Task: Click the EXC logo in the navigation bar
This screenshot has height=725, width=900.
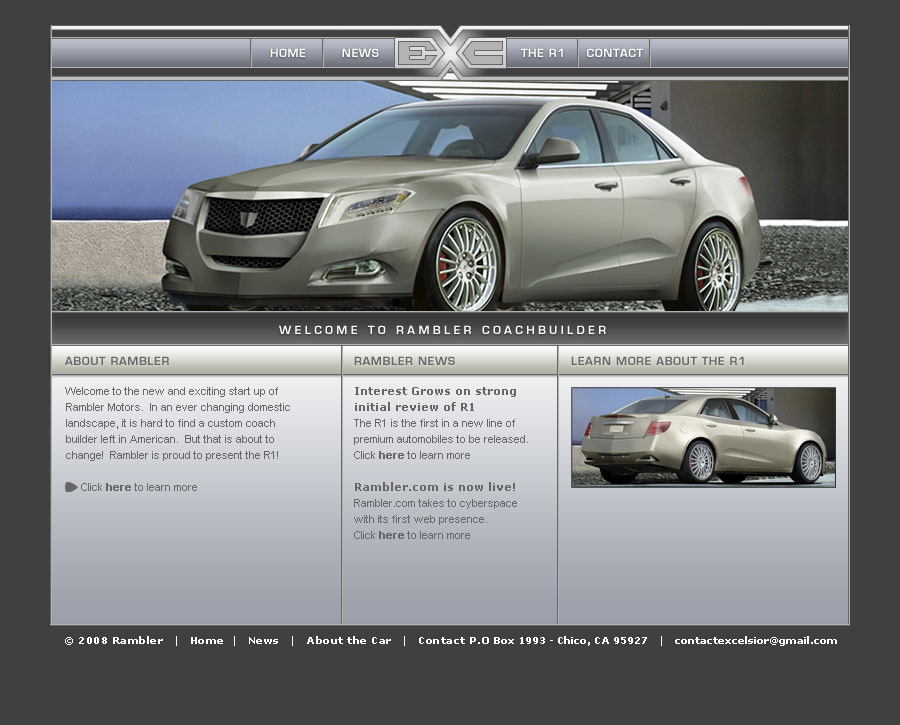Action: pos(451,53)
